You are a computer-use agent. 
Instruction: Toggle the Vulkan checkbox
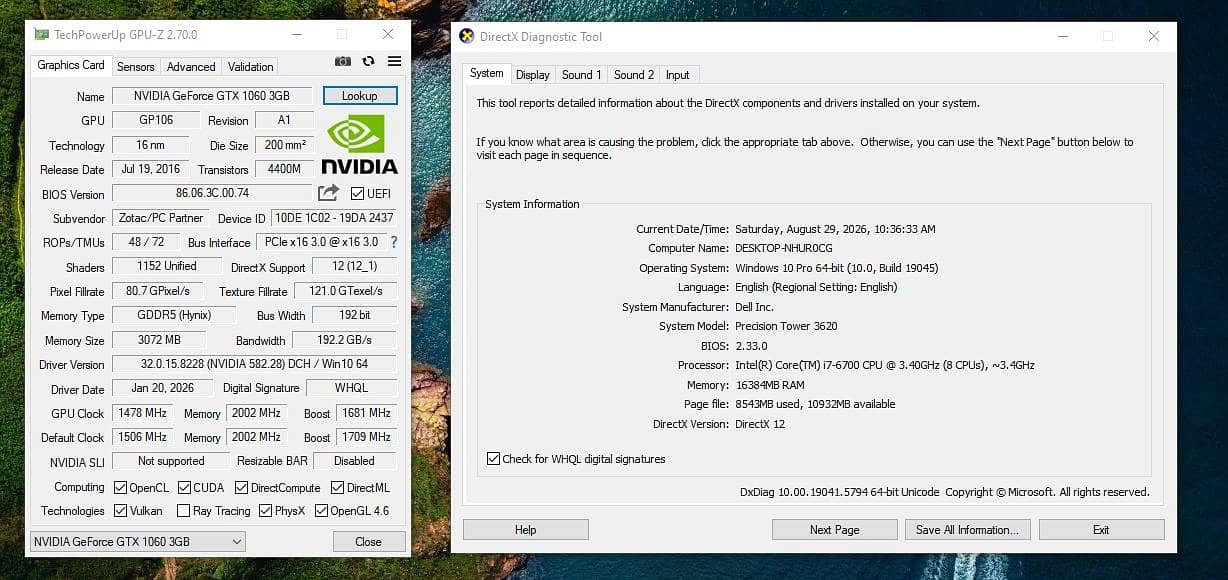pyautogui.click(x=120, y=511)
